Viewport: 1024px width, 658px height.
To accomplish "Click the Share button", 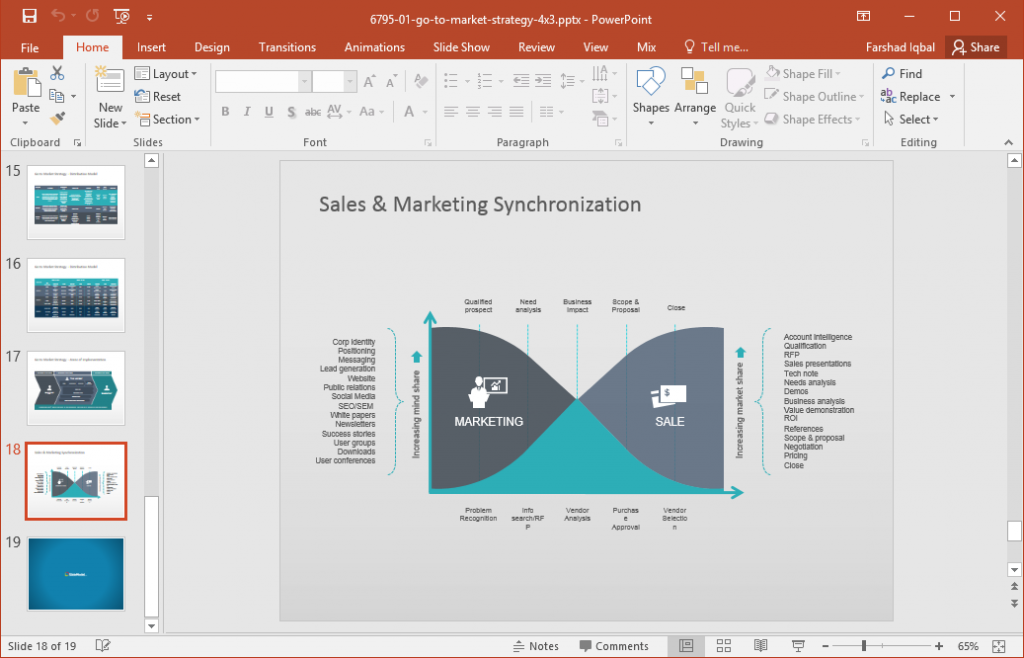I will 976,47.
